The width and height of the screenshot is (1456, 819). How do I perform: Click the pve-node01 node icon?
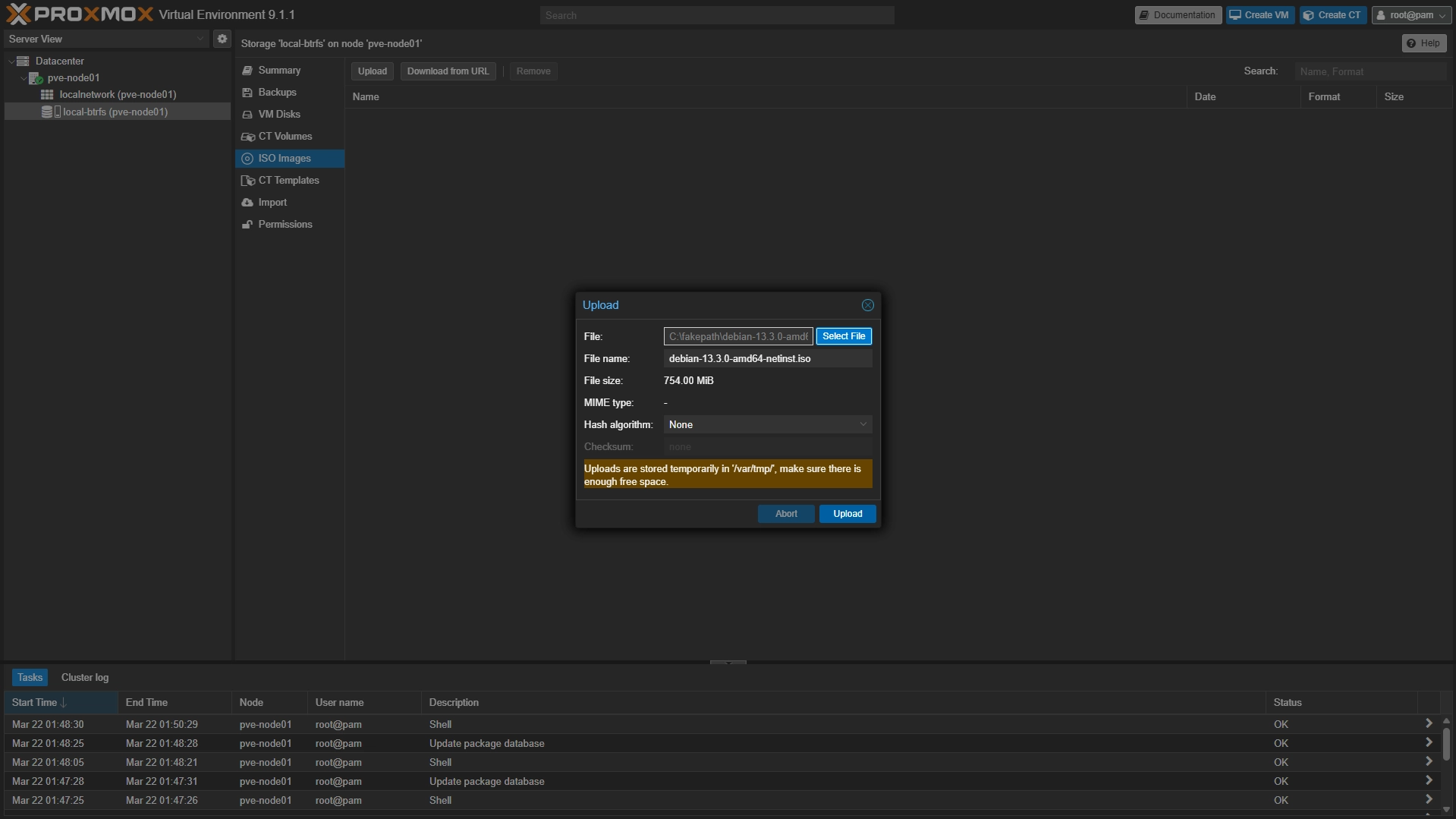[36, 78]
